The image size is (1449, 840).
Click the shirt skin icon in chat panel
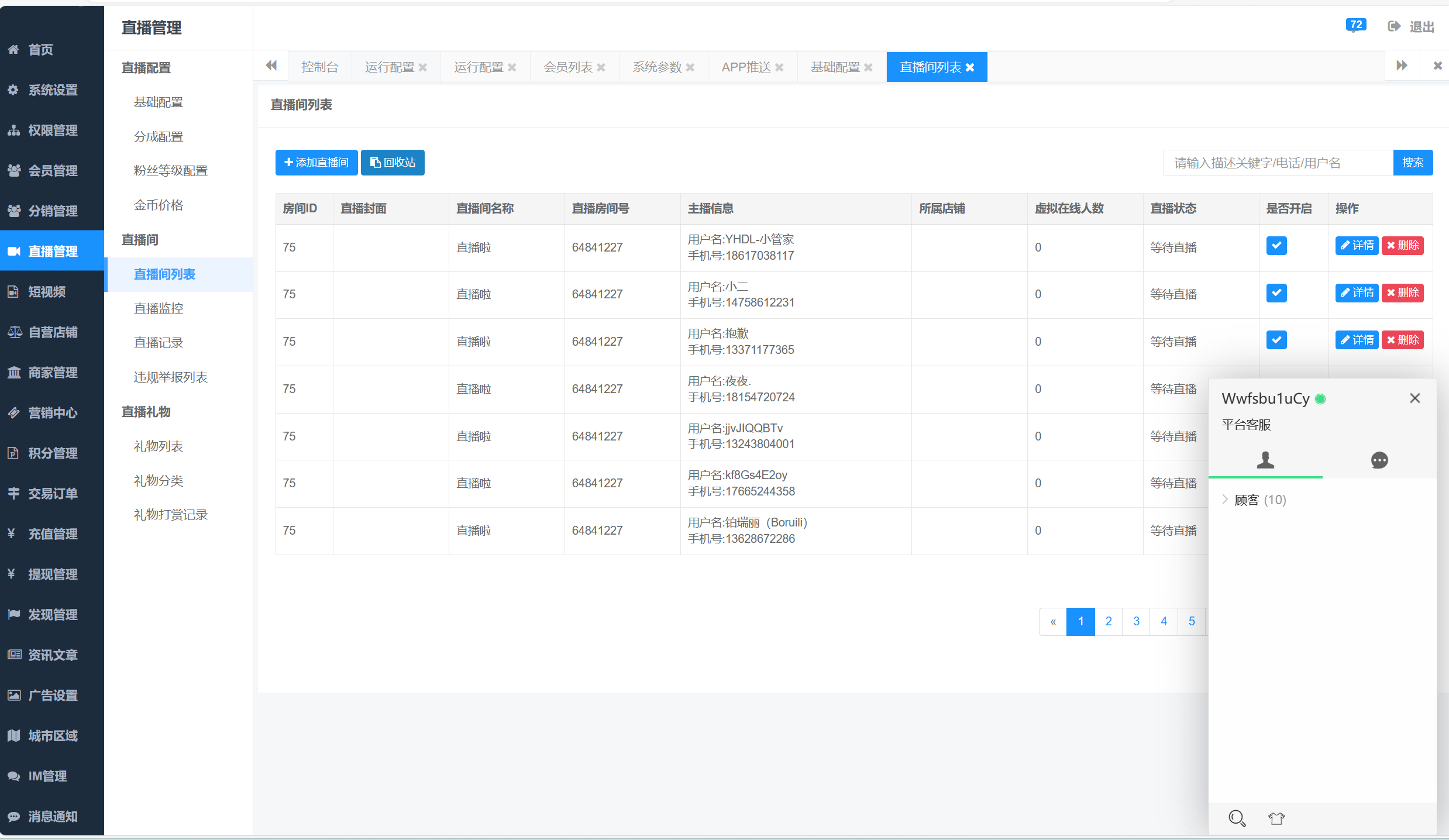1276,818
